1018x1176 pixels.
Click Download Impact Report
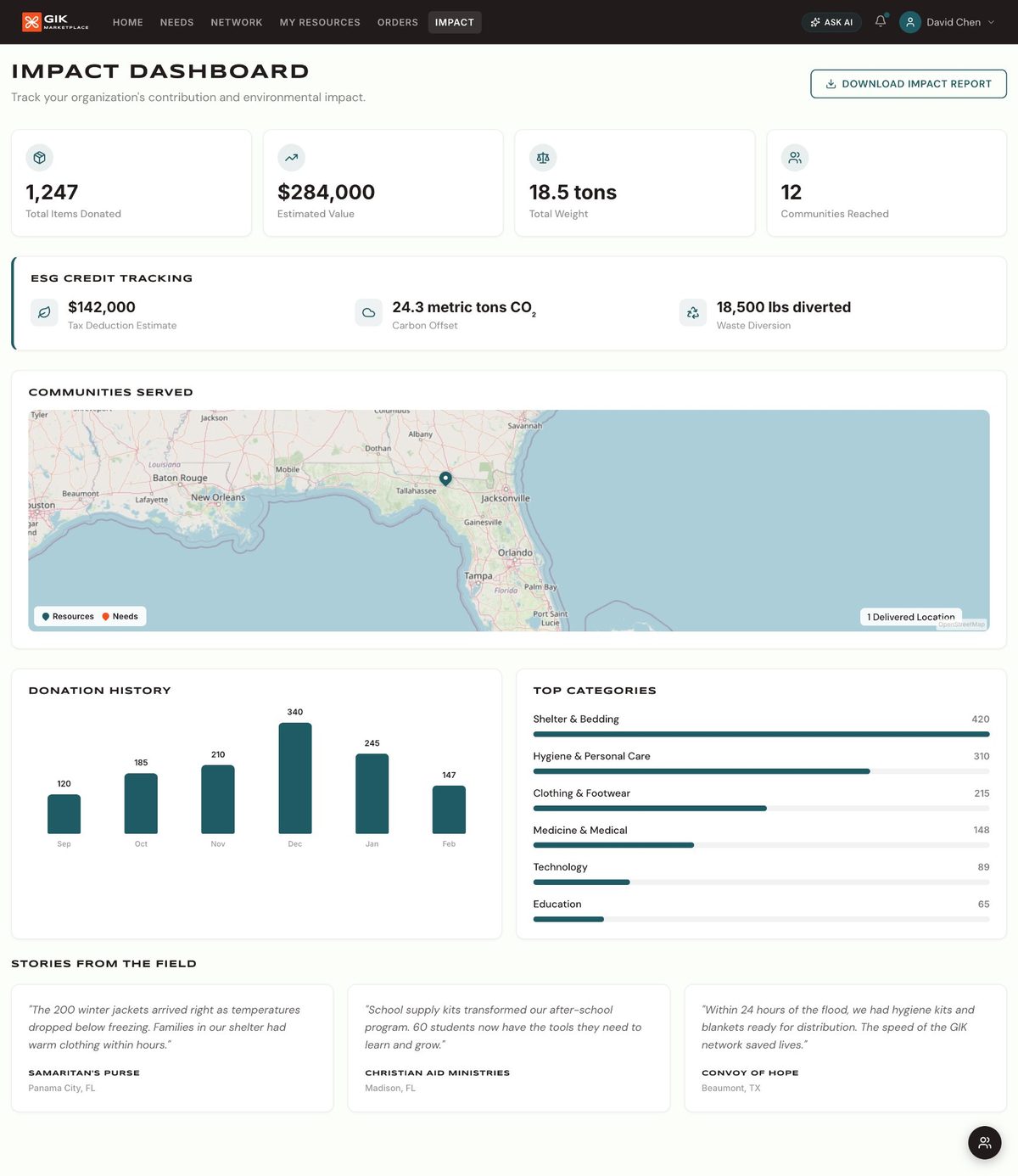pos(907,83)
